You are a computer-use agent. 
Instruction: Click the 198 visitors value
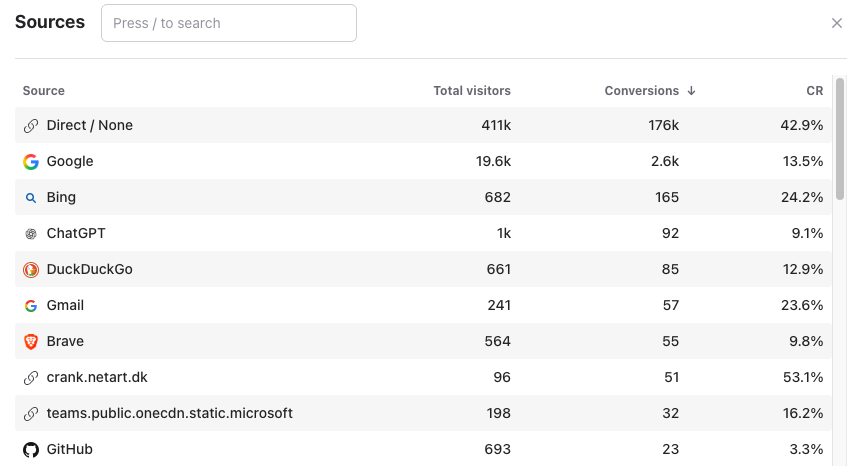[499, 413]
